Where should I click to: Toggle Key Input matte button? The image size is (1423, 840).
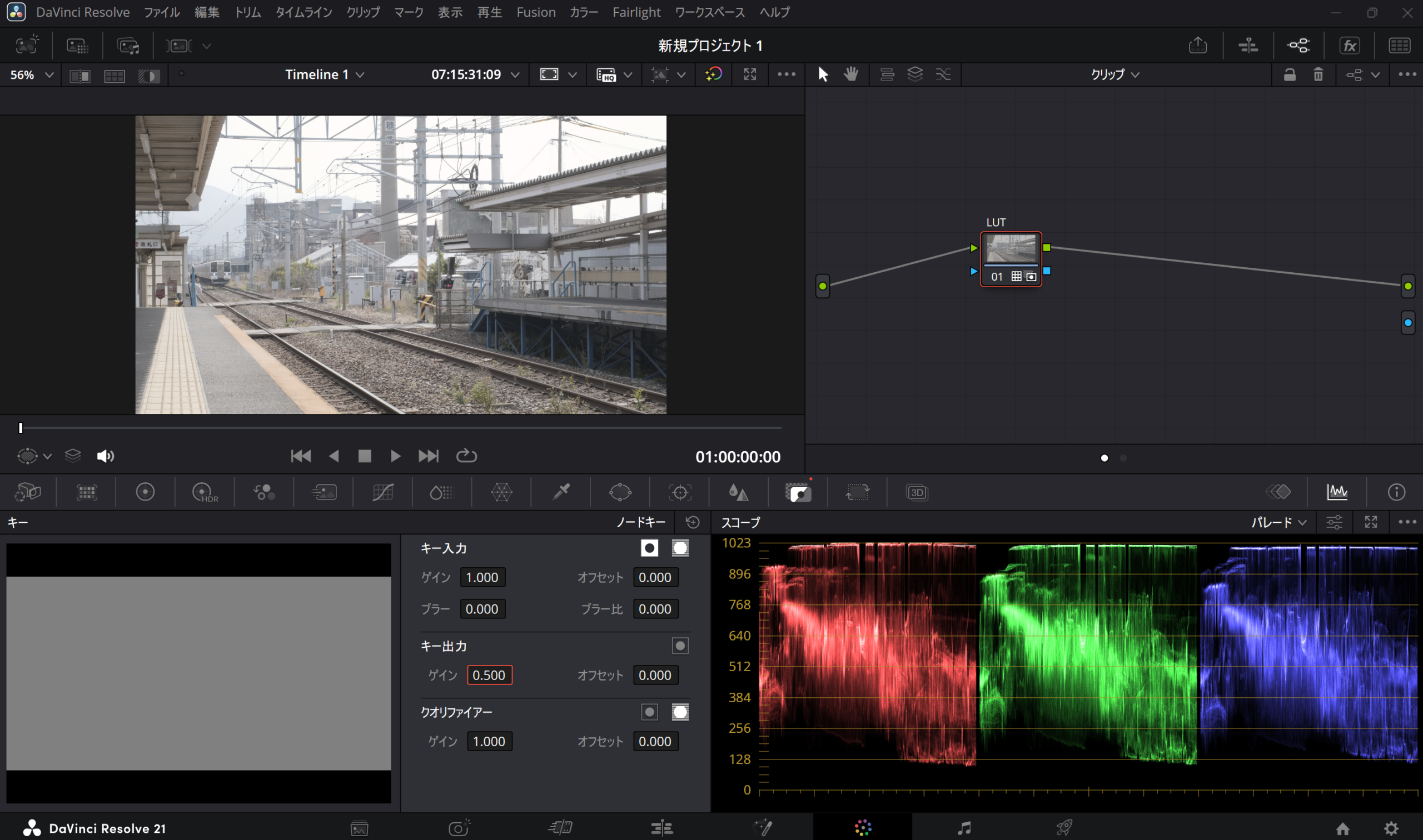coord(680,548)
